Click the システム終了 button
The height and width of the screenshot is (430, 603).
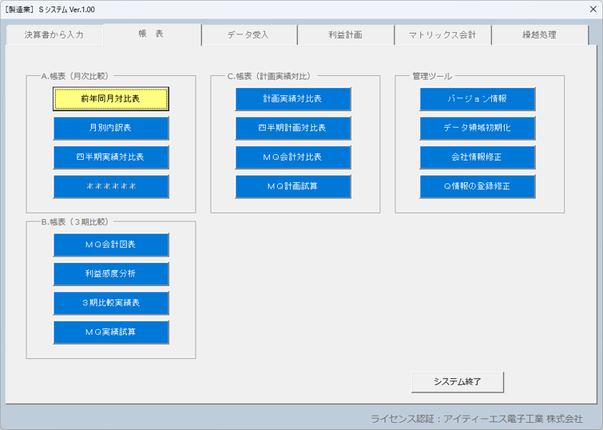click(x=457, y=382)
